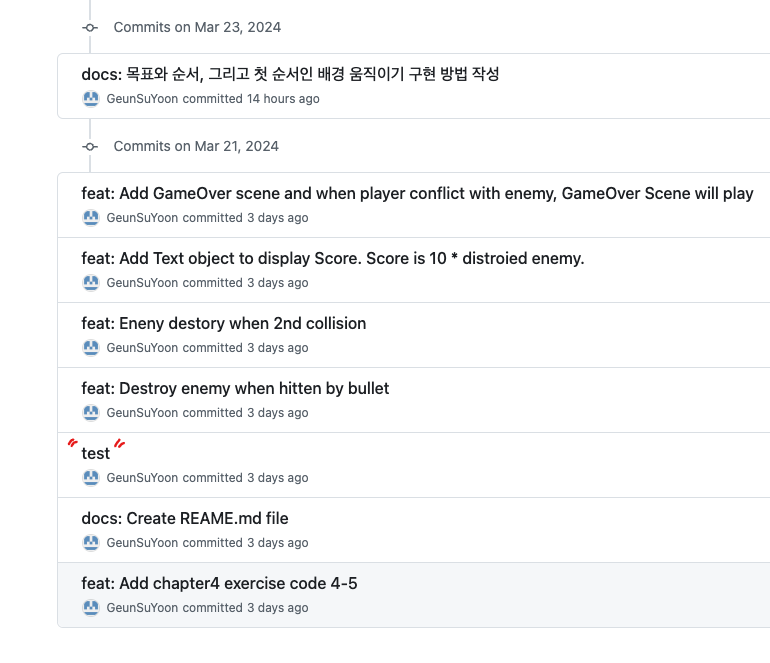Open the "Add Text object to display Score" commit
770x663 pixels.
point(332,258)
